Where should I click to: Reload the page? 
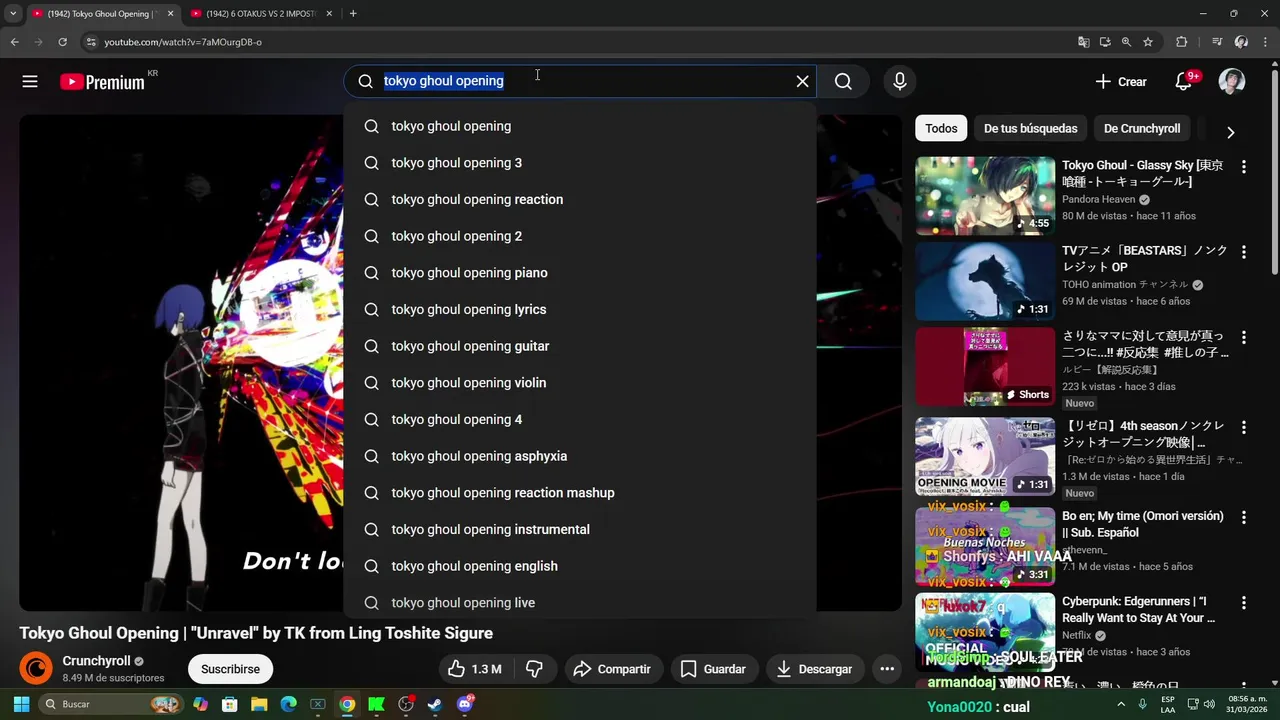click(62, 42)
